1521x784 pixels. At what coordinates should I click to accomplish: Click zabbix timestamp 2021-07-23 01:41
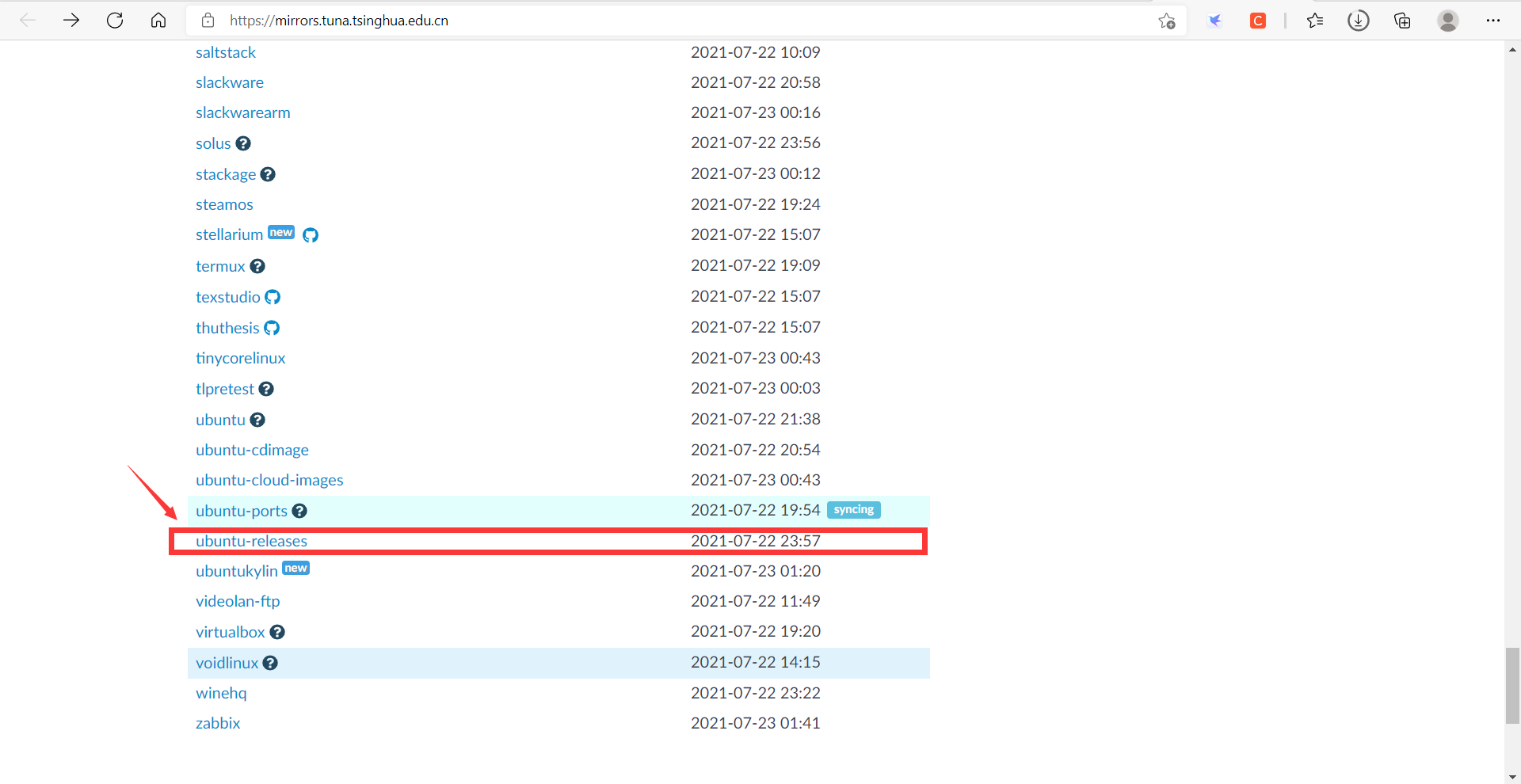point(756,723)
